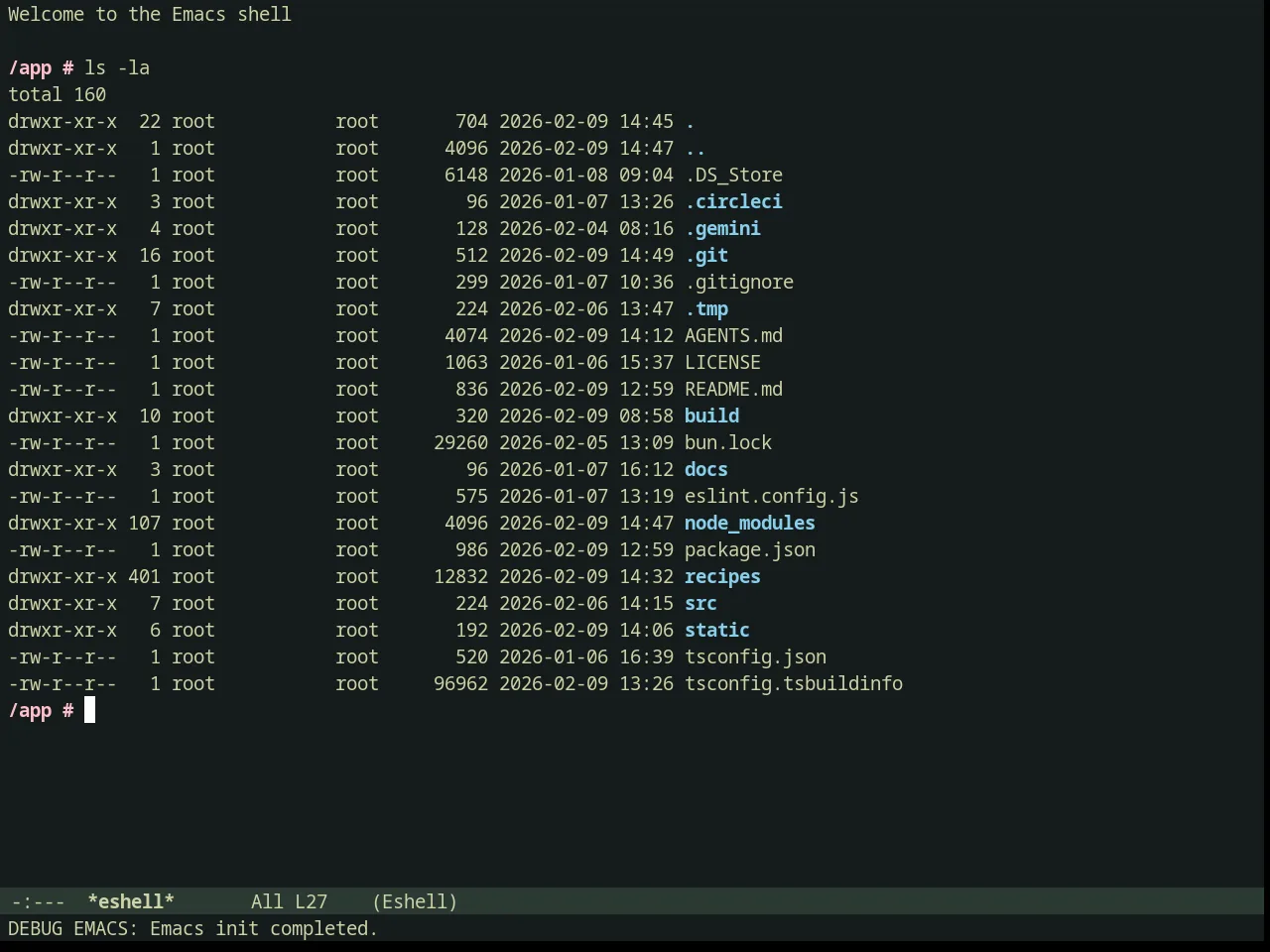The width and height of the screenshot is (1270, 952).
Task: Click the src directory name
Action: [700, 603]
